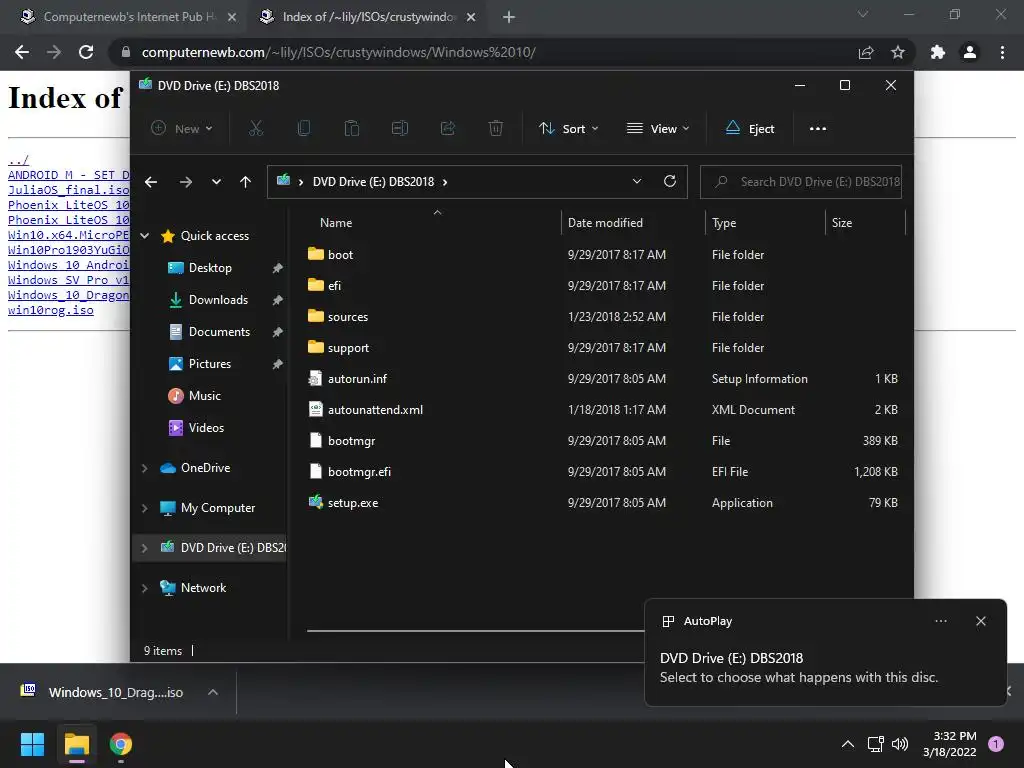The width and height of the screenshot is (1024, 768).
Task: Expand the address bar history dropdown
Action: (x=637, y=182)
